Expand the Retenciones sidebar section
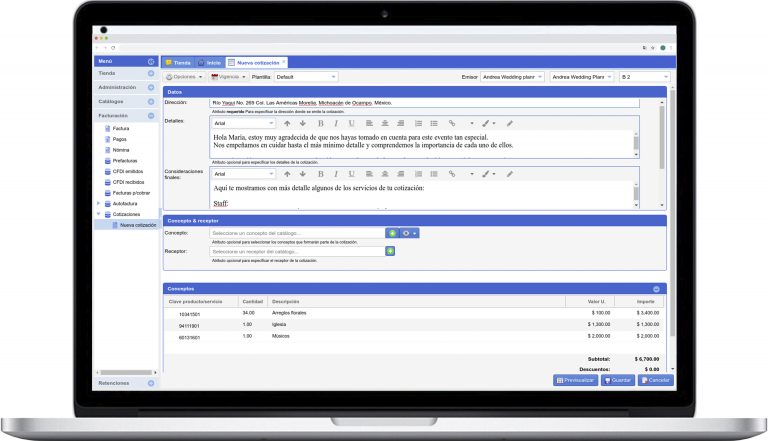This screenshot has height=441, width=768. [x=150, y=383]
